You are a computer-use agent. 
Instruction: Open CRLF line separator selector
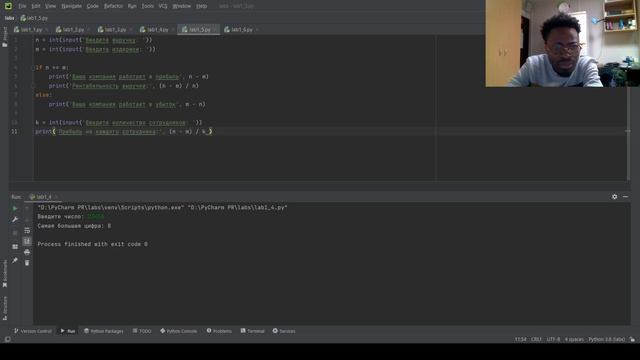tap(536, 339)
